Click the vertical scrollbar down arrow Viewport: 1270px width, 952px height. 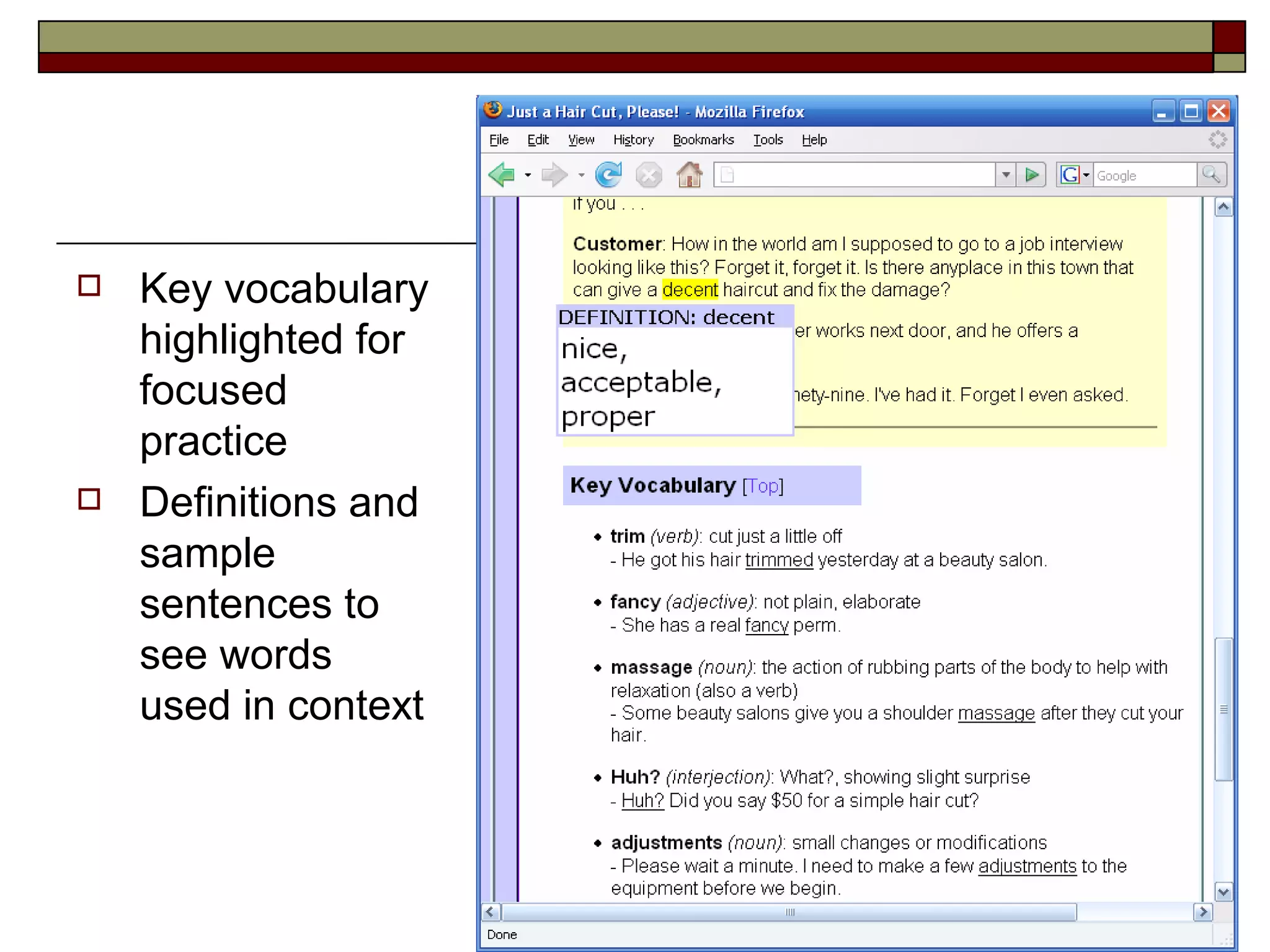[x=1223, y=892]
